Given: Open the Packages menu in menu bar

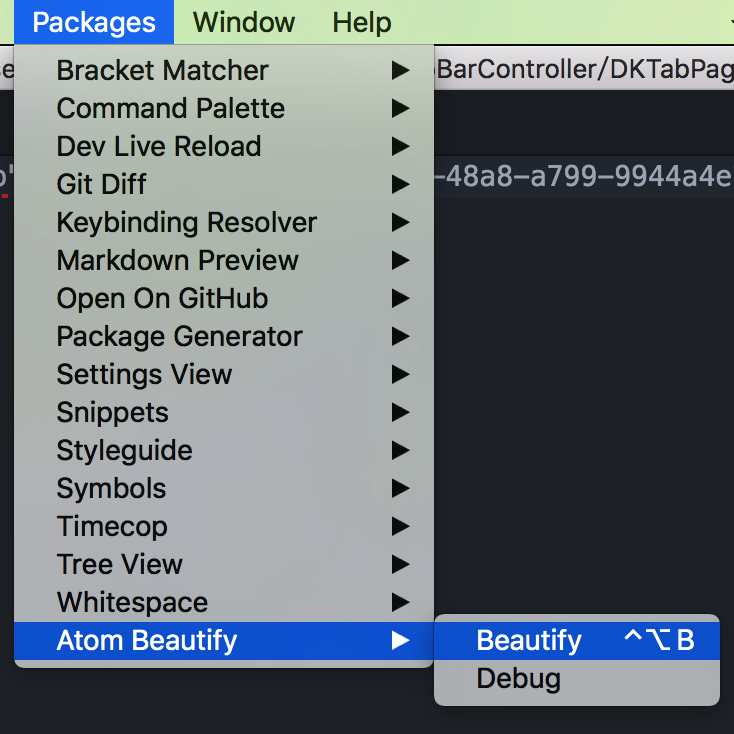Looking at the screenshot, I should tap(94, 22).
